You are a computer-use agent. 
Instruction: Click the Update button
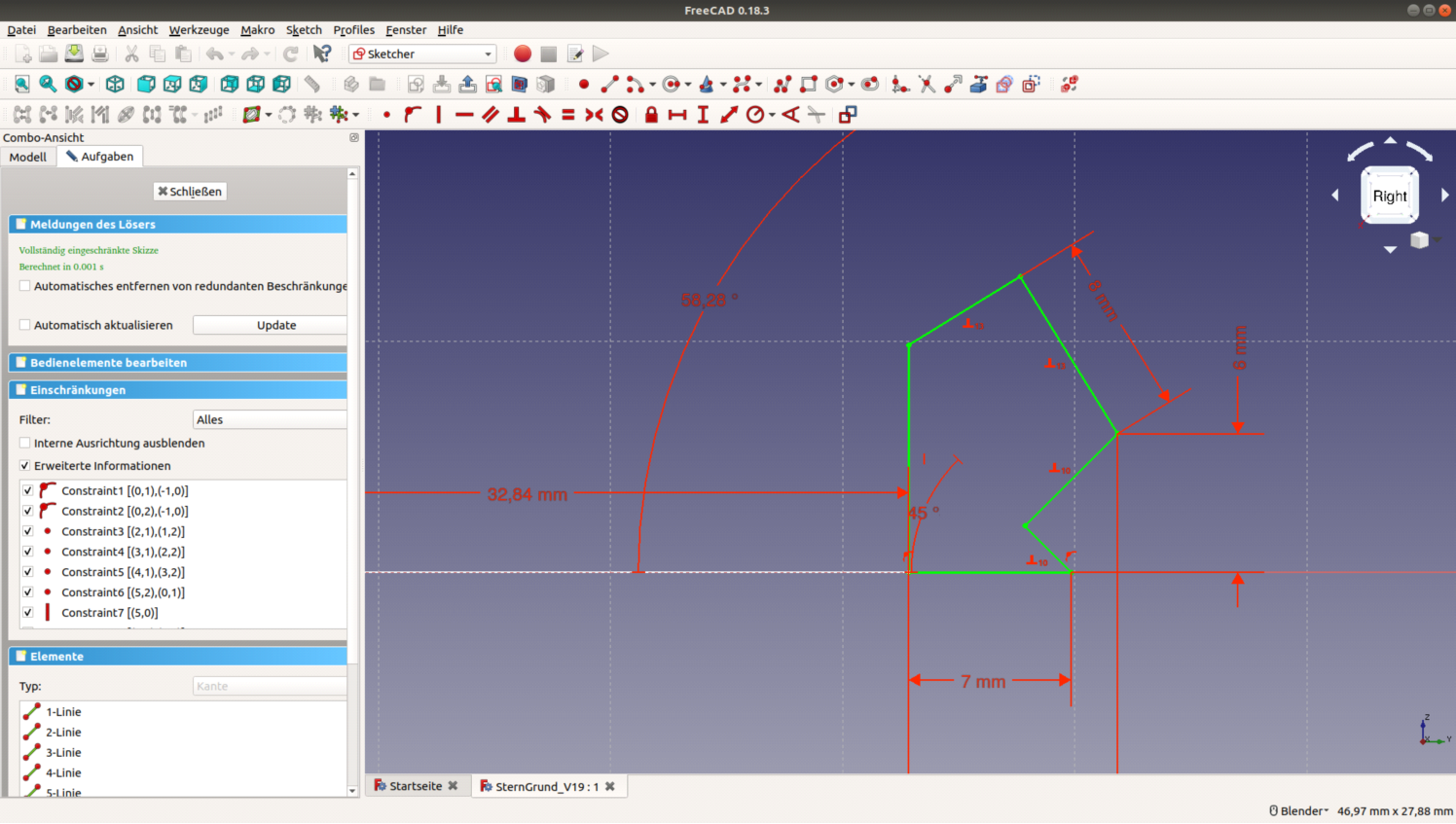275,325
